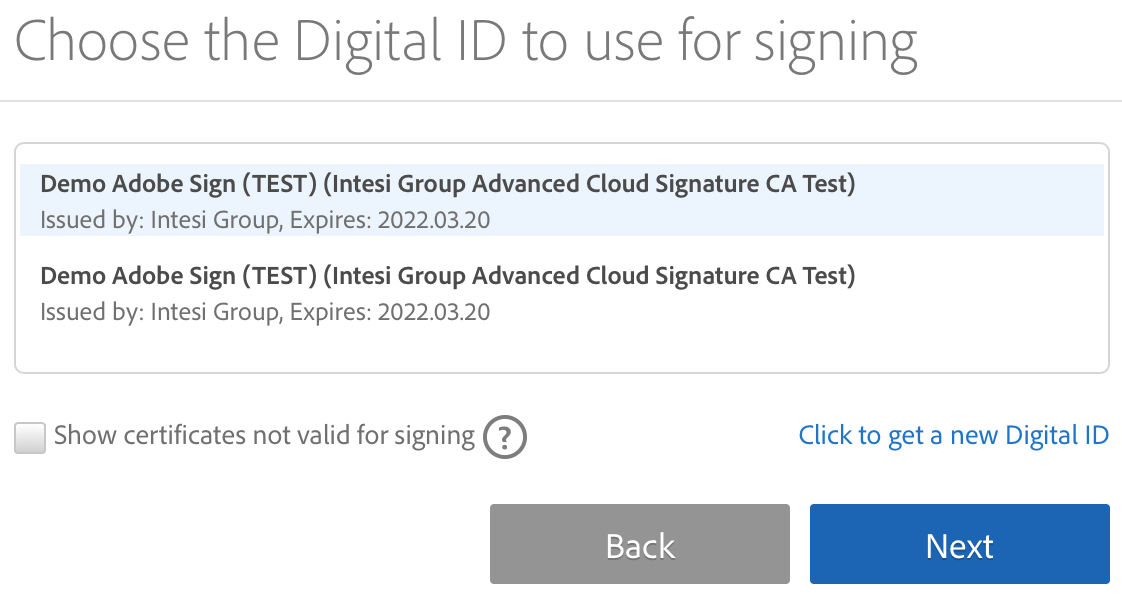Click the empty square box beside 'Show certificates'
Image resolution: width=1122 pixels, height=594 pixels.
[x=30, y=437]
